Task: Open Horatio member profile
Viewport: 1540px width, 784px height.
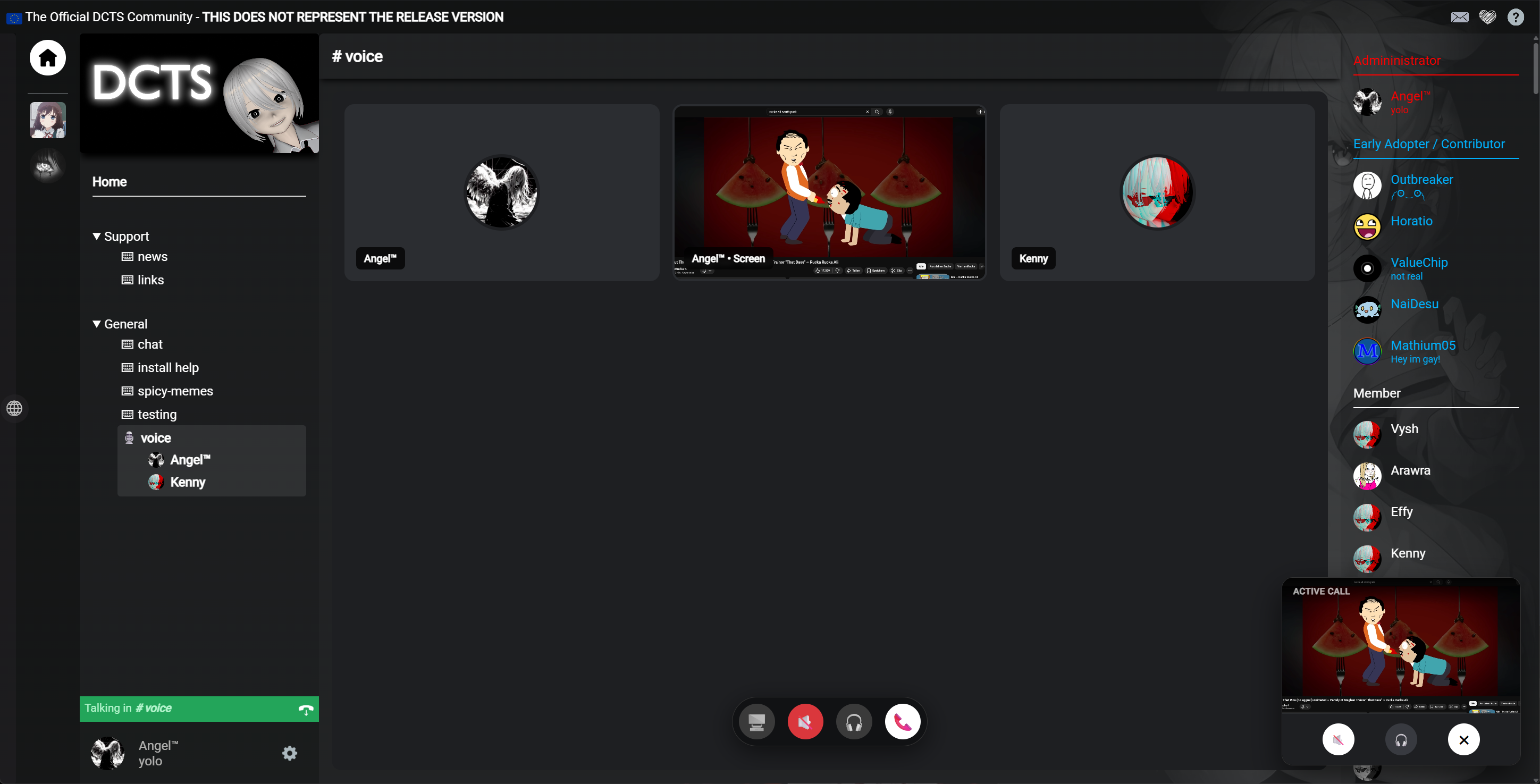Action: click(1435, 226)
